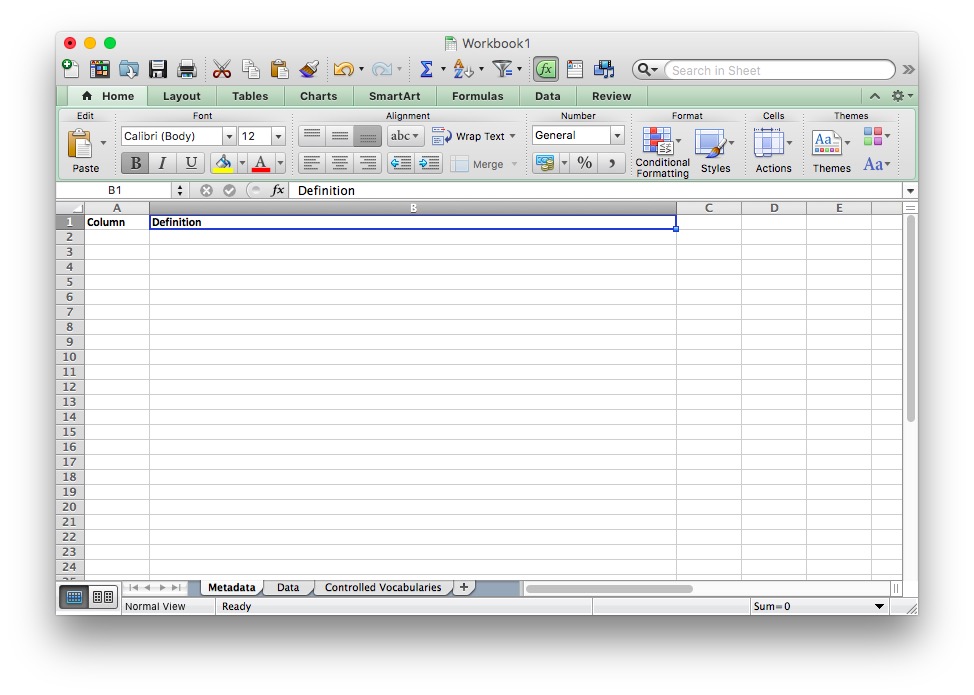
Task: Switch to Page Layout view button
Action: (102, 597)
